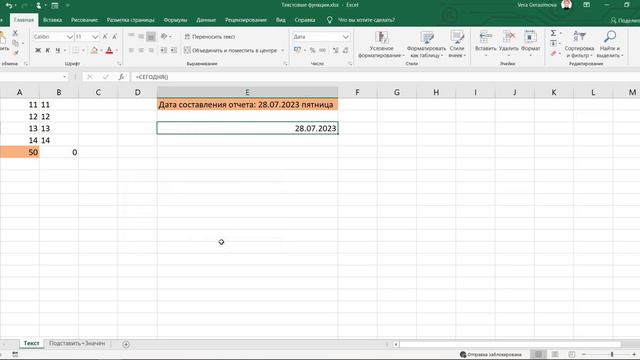Switch to the Главная ribbon tab
Viewport: 640px width, 360px height.
coord(24,20)
